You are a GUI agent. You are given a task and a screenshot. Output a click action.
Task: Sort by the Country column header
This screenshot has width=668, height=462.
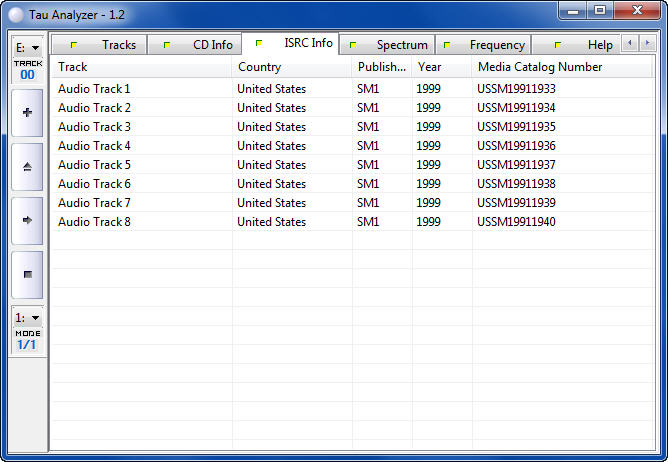[291, 67]
